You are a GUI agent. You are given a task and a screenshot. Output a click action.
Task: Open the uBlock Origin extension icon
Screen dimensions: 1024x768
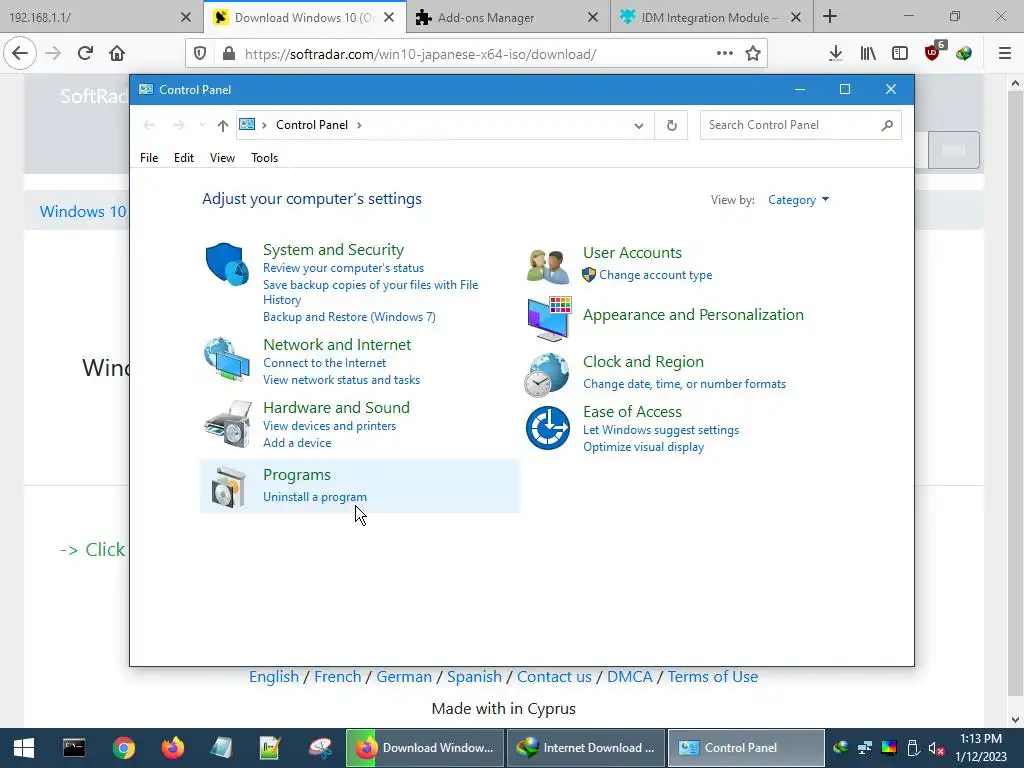tap(934, 52)
